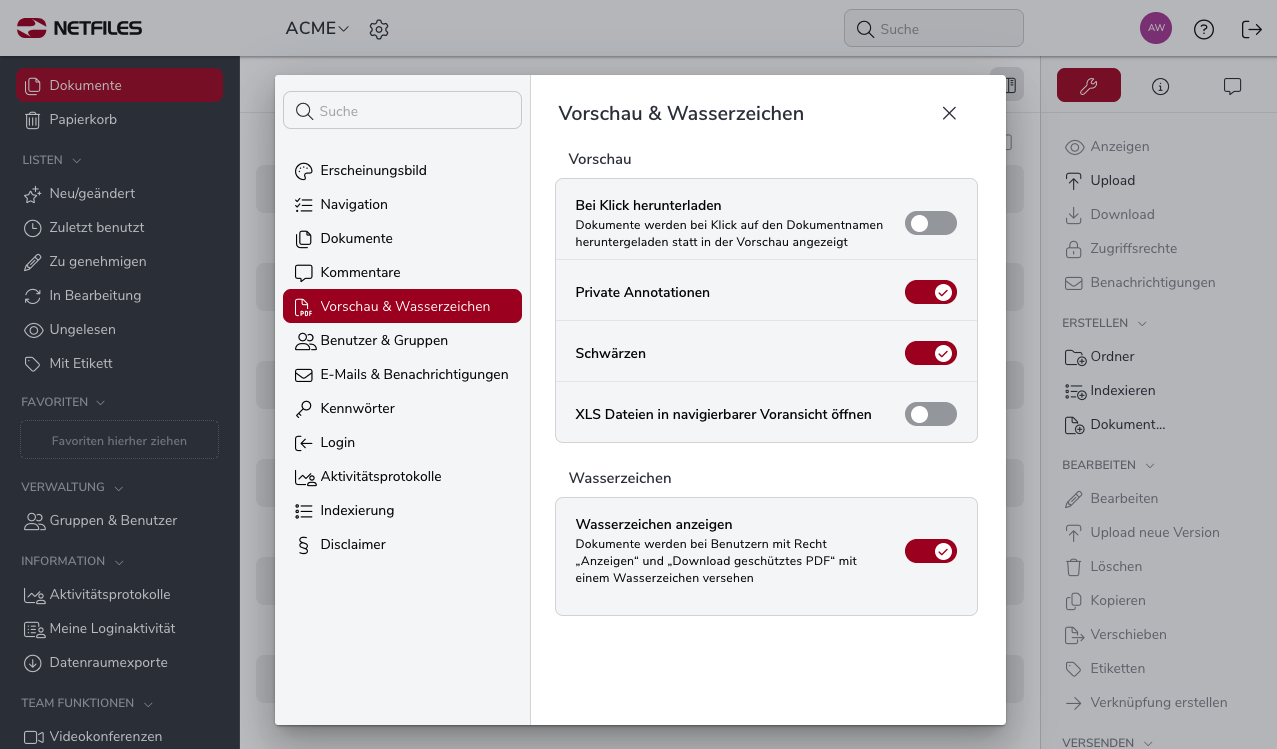Click the help question mark icon
Screen dimensions: 1277x749
tap(1204, 29)
